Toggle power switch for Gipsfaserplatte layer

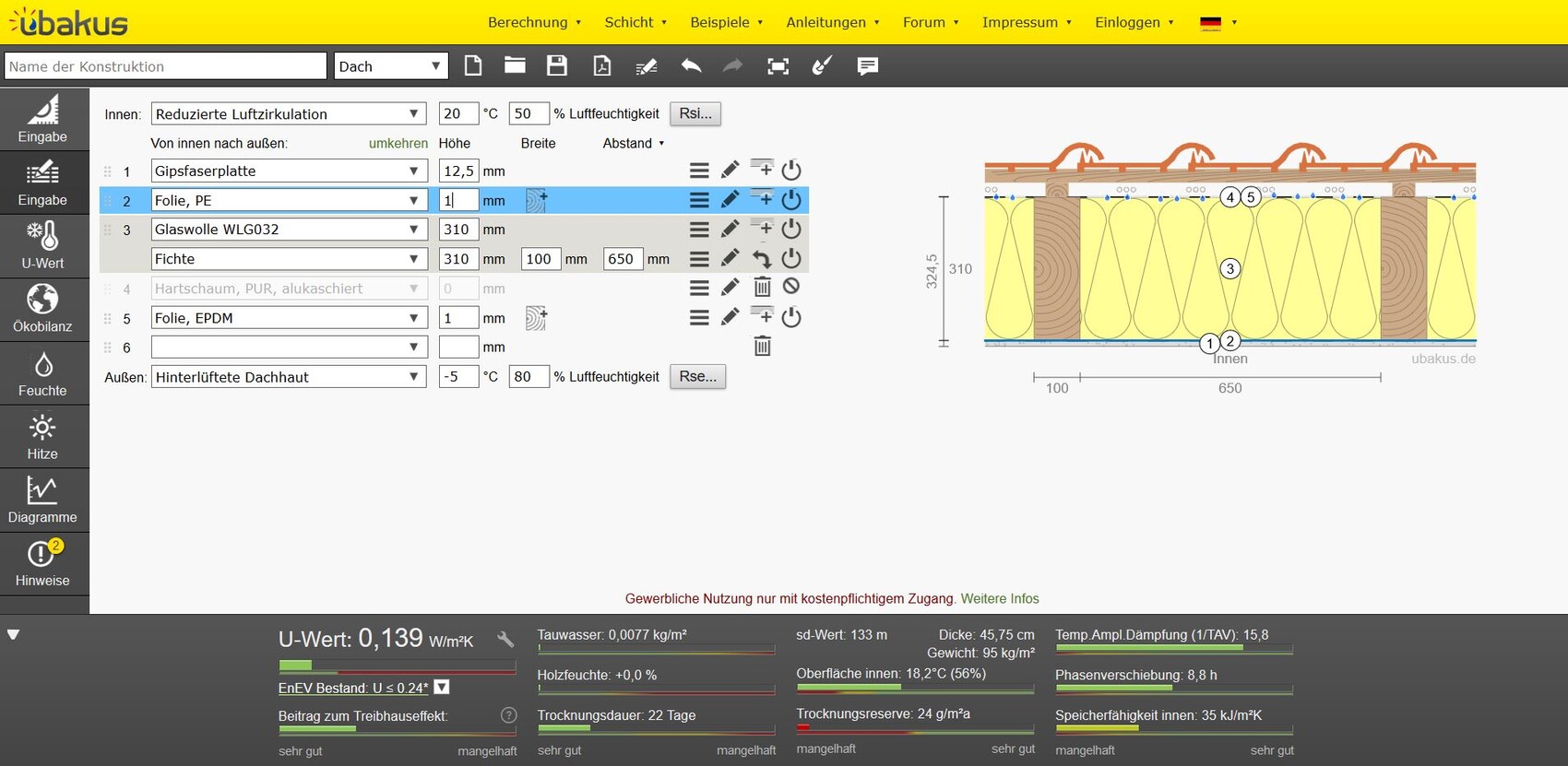[x=790, y=171]
